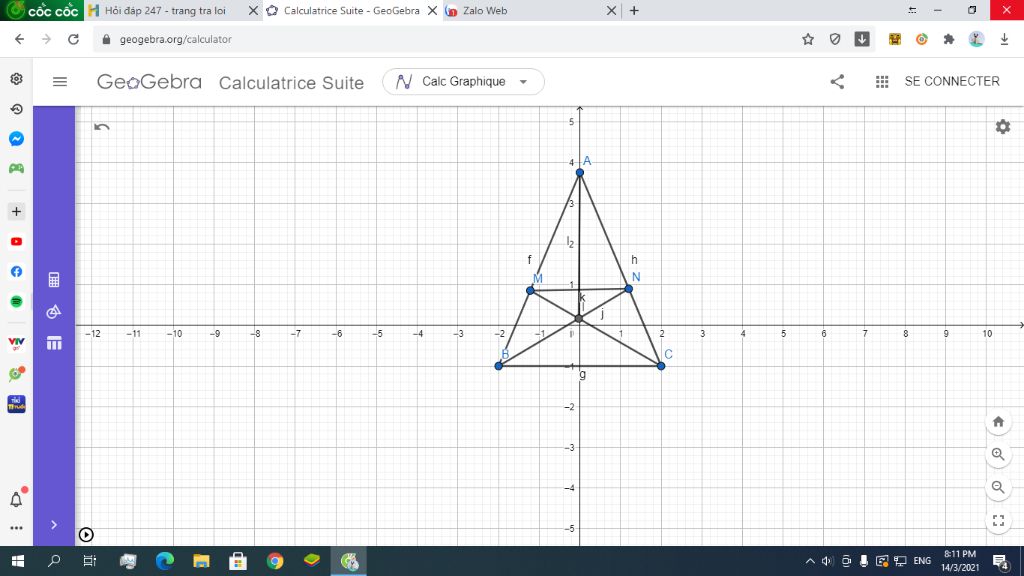This screenshot has height=576, width=1024.
Task: Select point B on triangle
Action: tap(499, 366)
